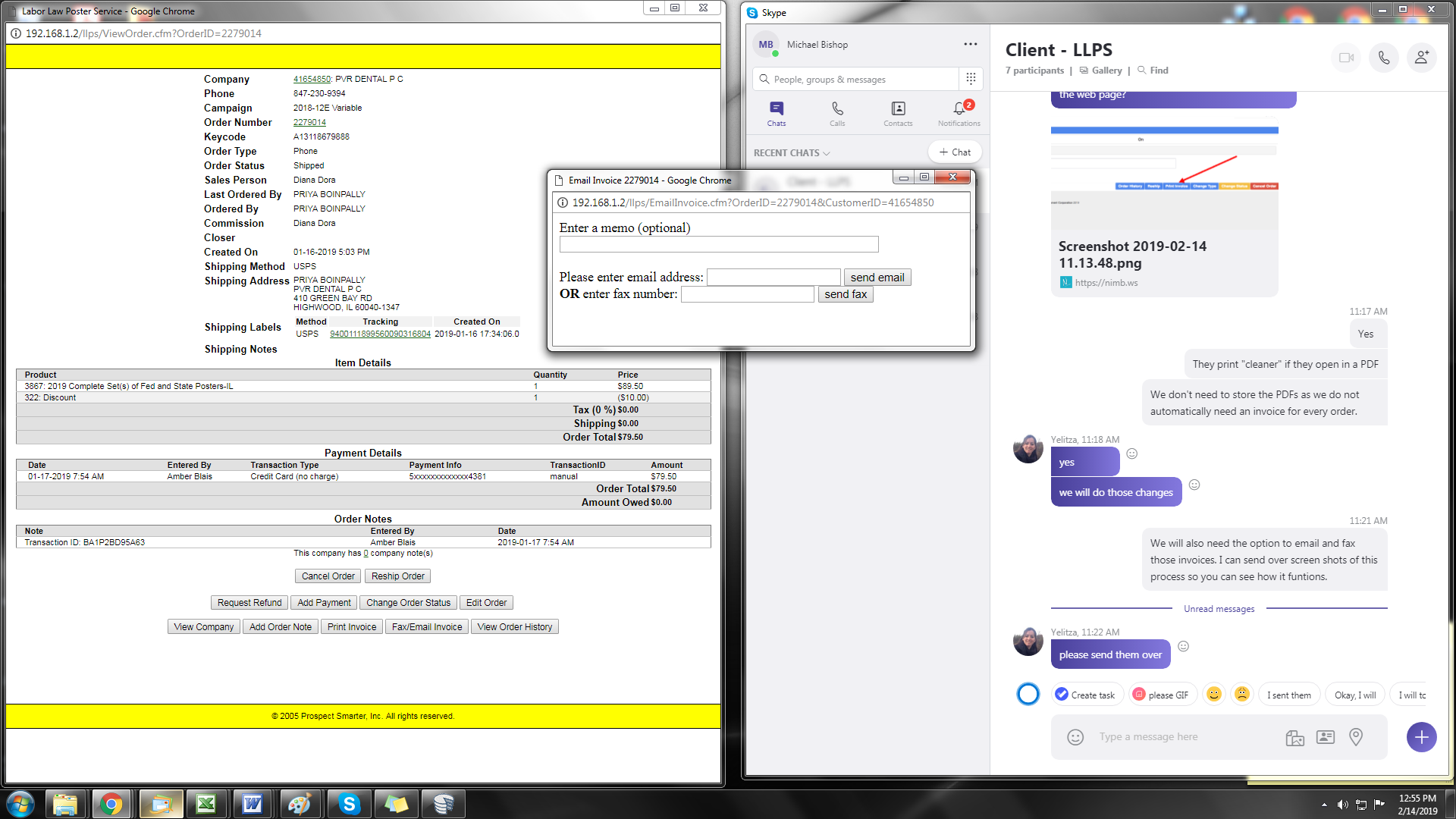Switch to the Calls tab
Viewport: 1456px width, 819px height.
[x=837, y=114]
